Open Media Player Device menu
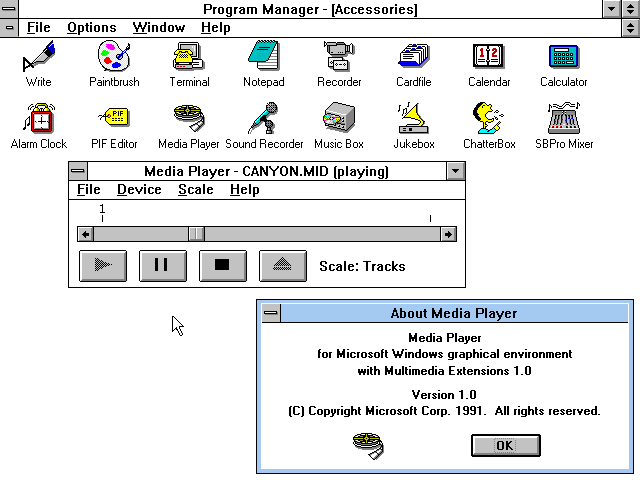 point(139,189)
